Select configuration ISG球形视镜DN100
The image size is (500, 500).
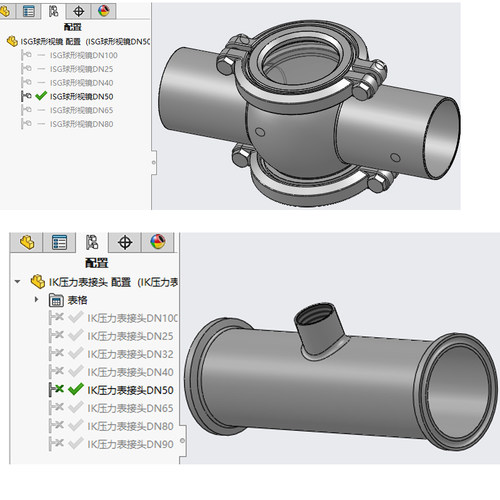tap(84, 55)
